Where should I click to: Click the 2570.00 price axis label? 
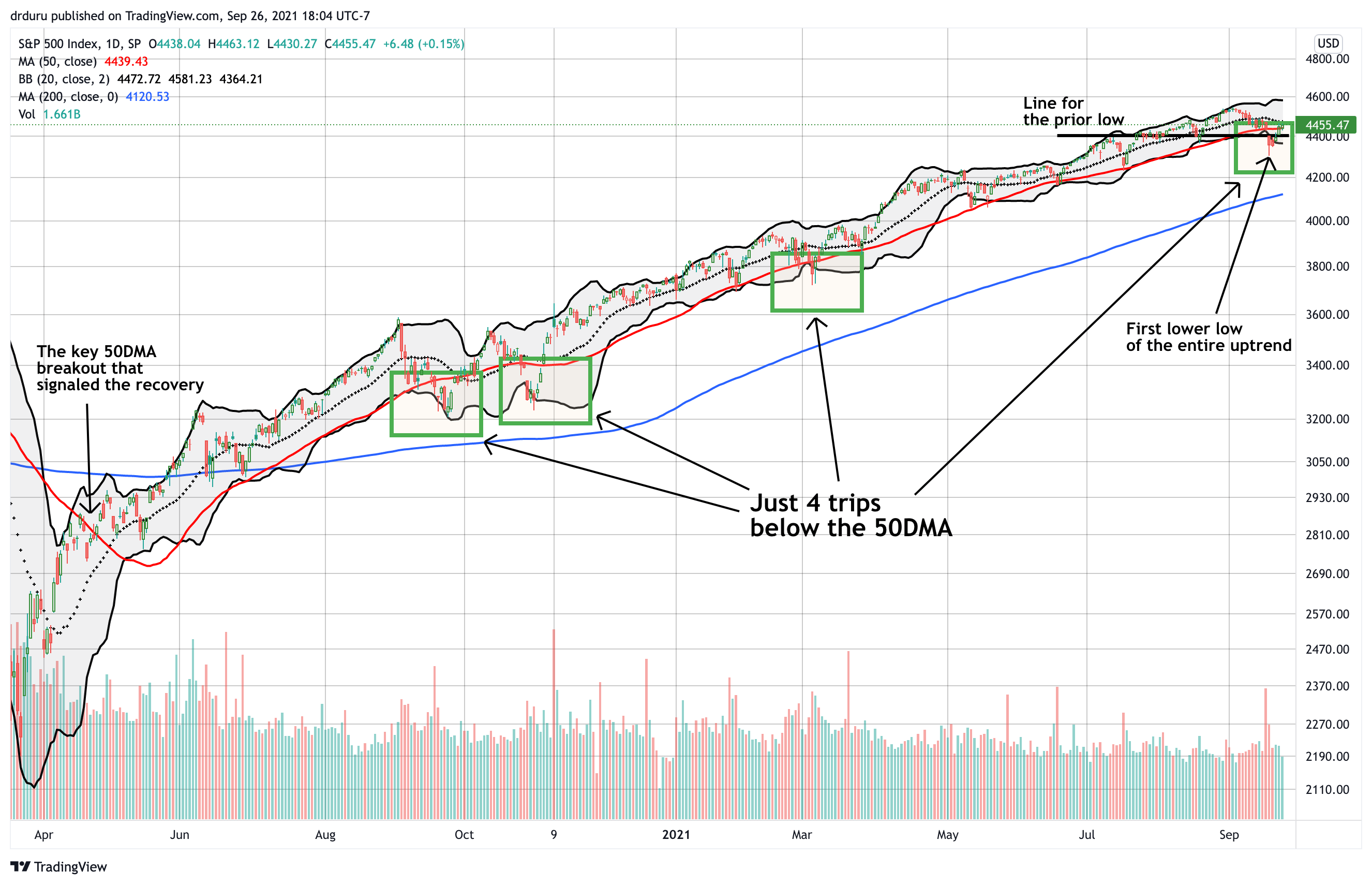click(1326, 614)
